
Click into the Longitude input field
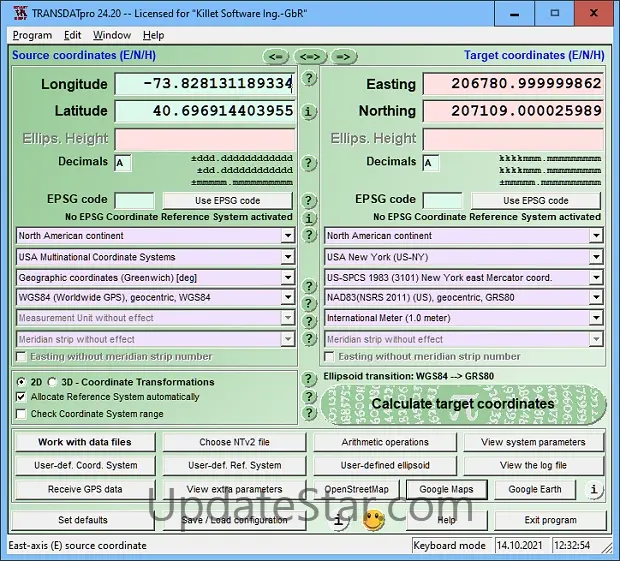click(205, 84)
